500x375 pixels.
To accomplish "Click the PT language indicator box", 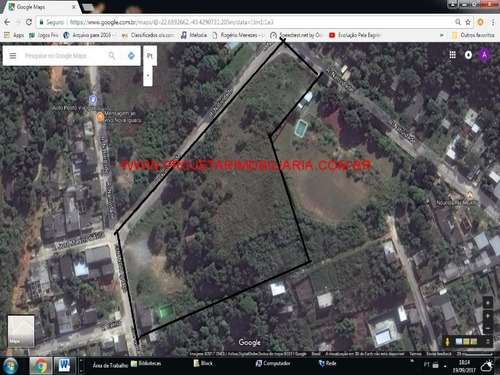I will pyautogui.click(x=150, y=56).
